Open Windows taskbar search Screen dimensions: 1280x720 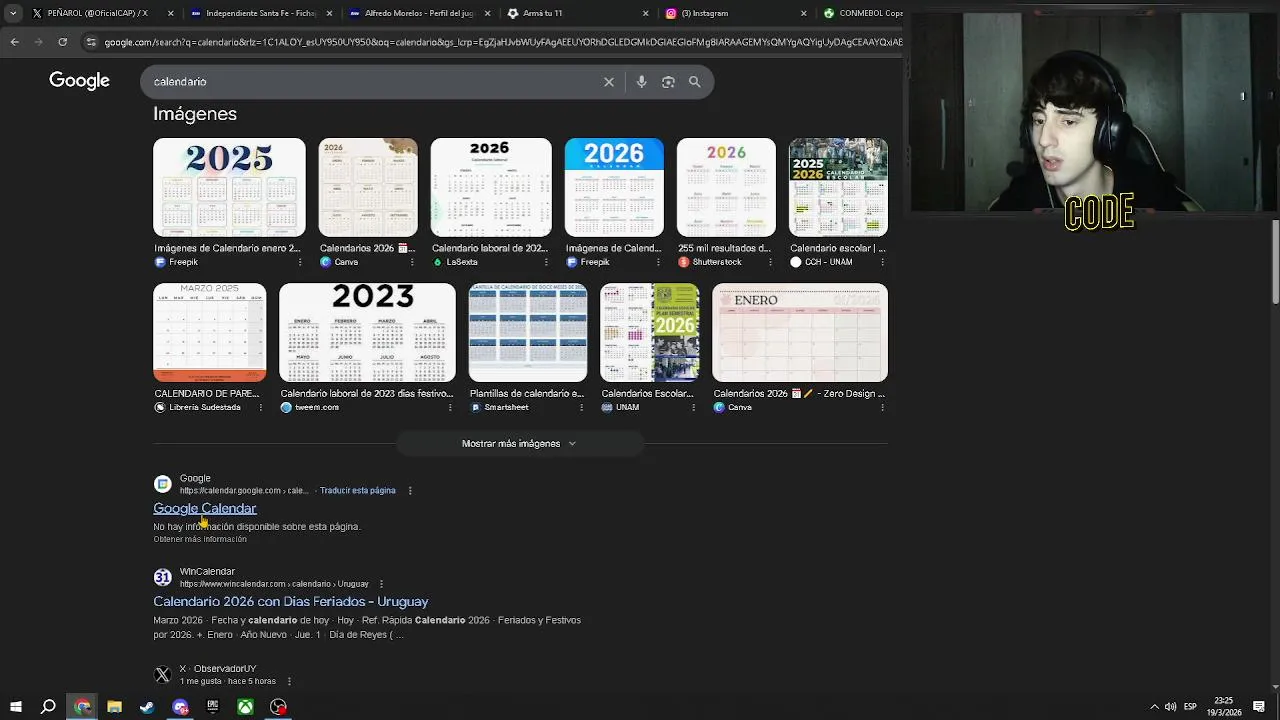(x=48, y=707)
